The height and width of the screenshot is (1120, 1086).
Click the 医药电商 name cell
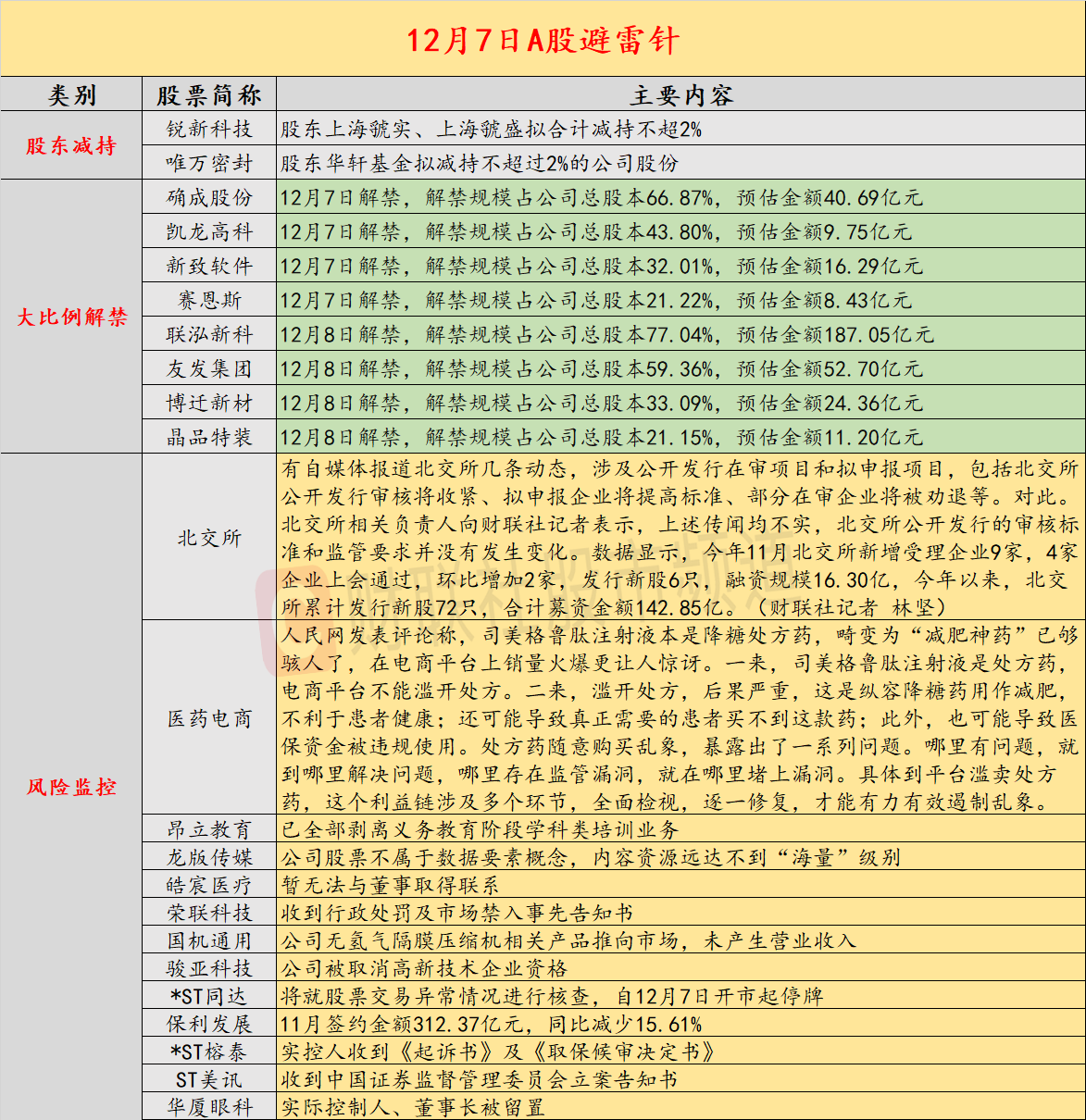(209, 718)
